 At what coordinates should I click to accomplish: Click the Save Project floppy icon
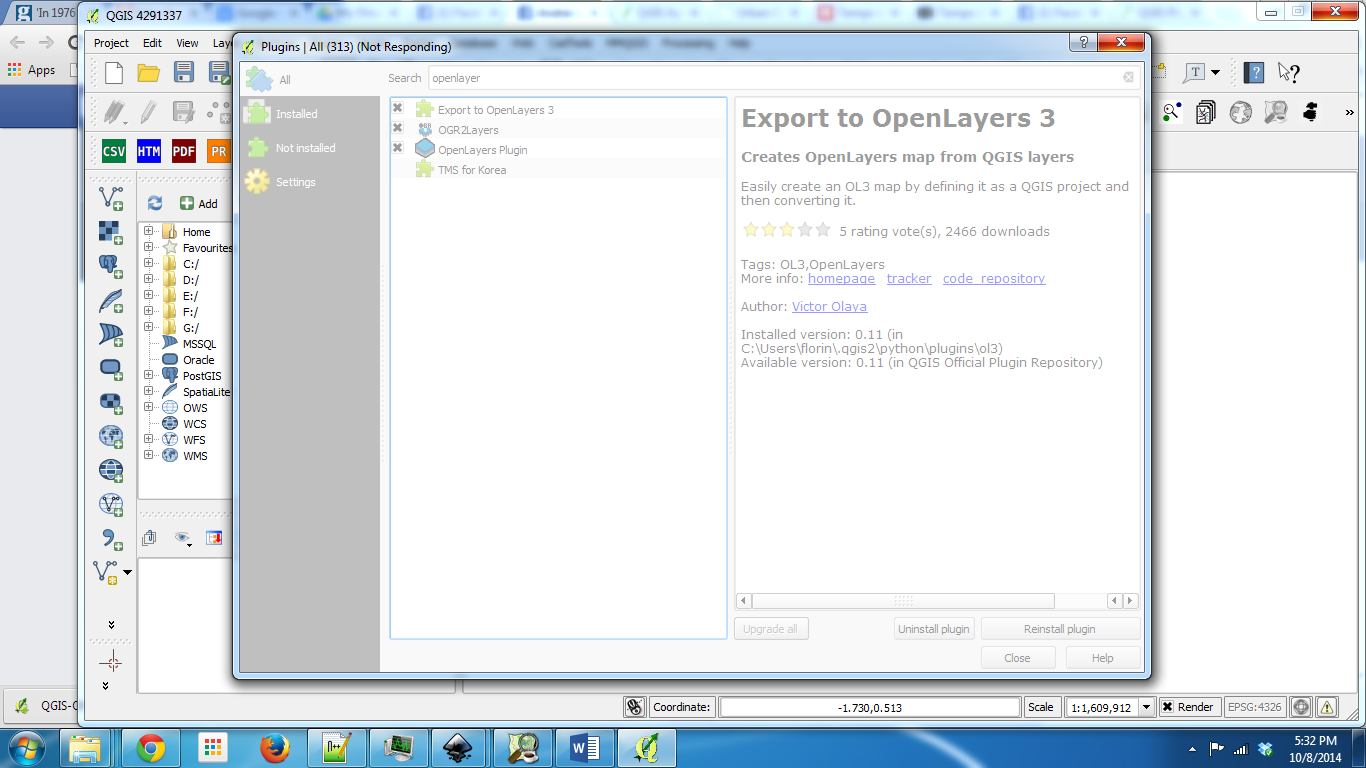184,72
